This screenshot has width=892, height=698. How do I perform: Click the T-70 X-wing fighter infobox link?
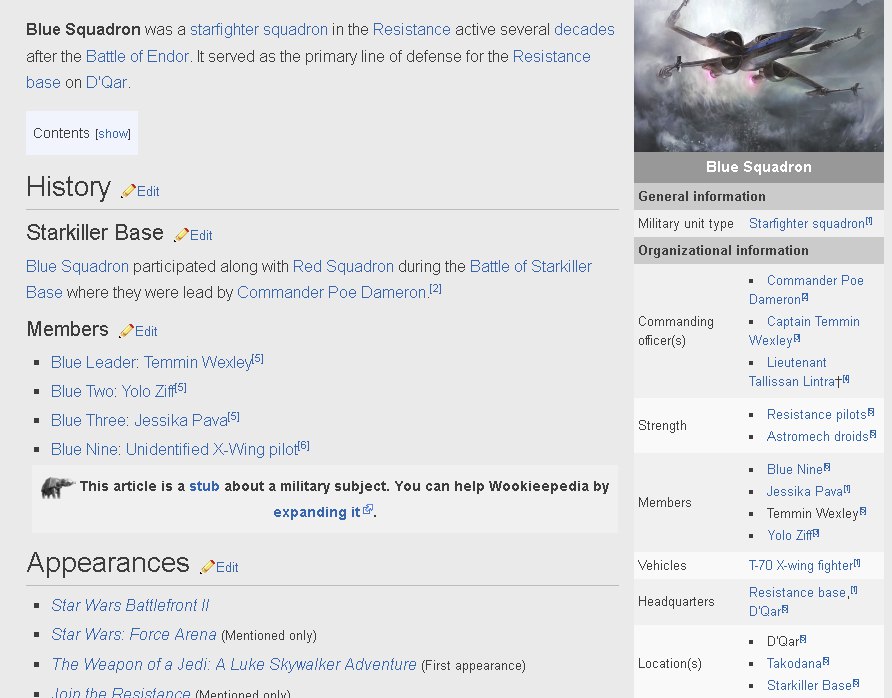tap(799, 566)
